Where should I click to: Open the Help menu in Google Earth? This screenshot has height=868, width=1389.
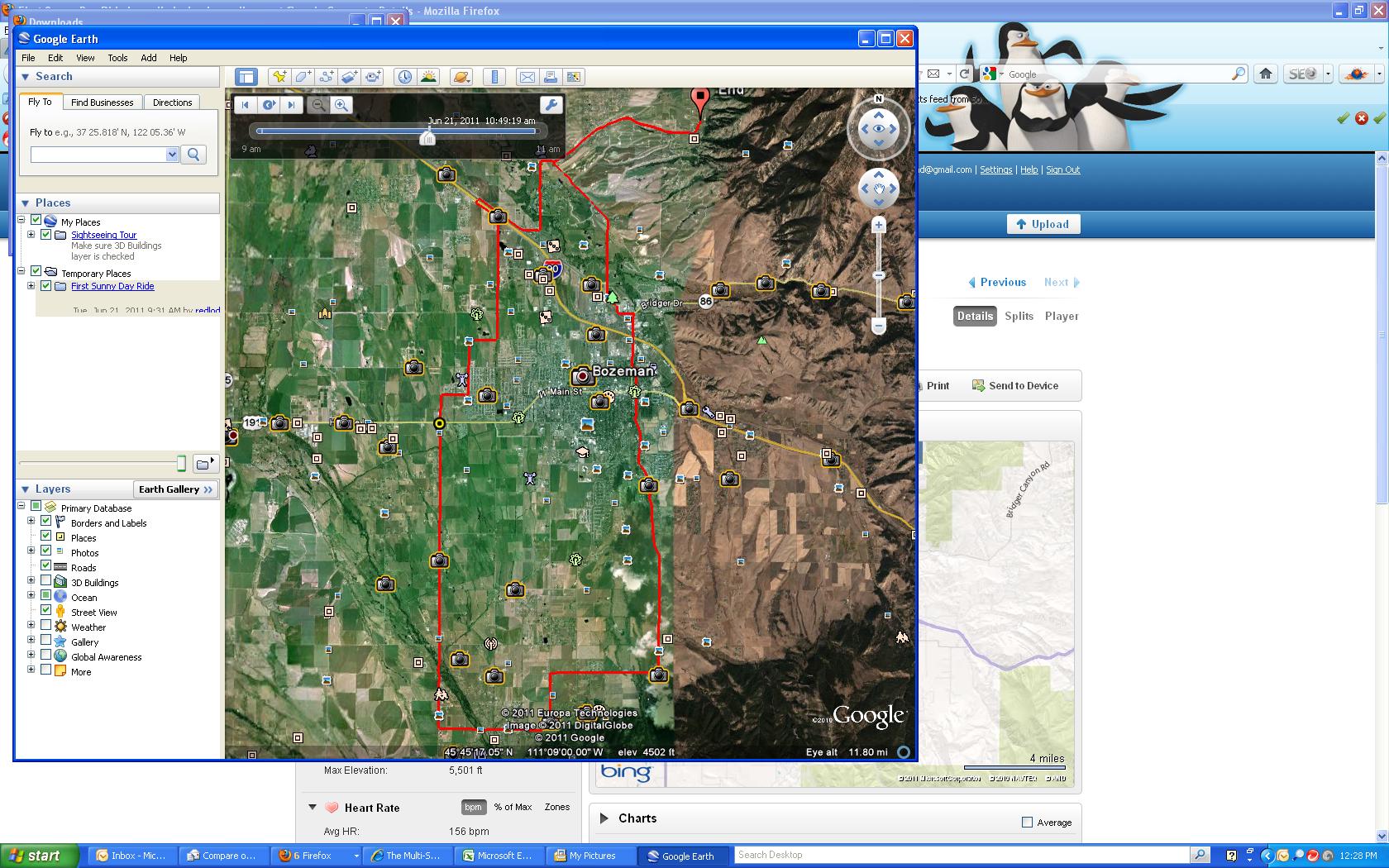(x=179, y=58)
